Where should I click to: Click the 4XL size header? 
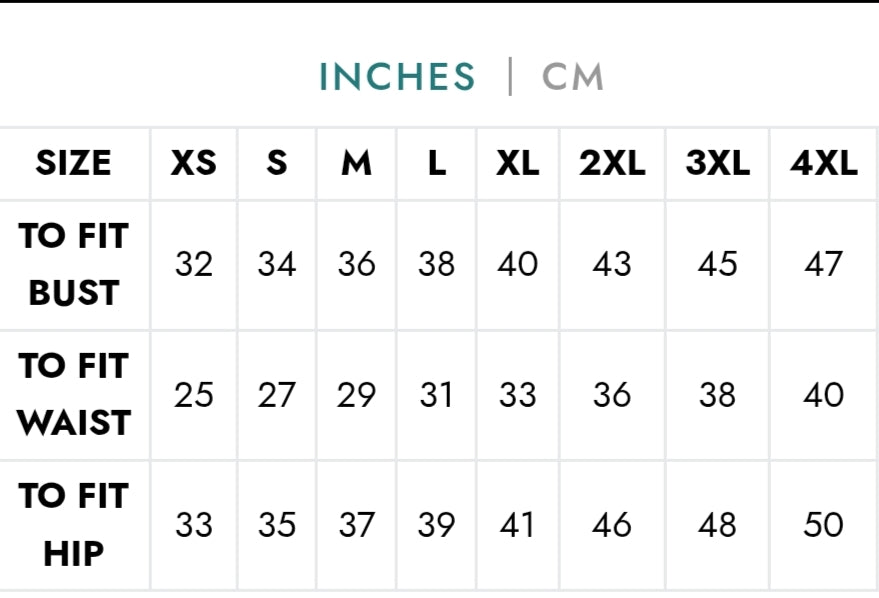click(x=823, y=163)
